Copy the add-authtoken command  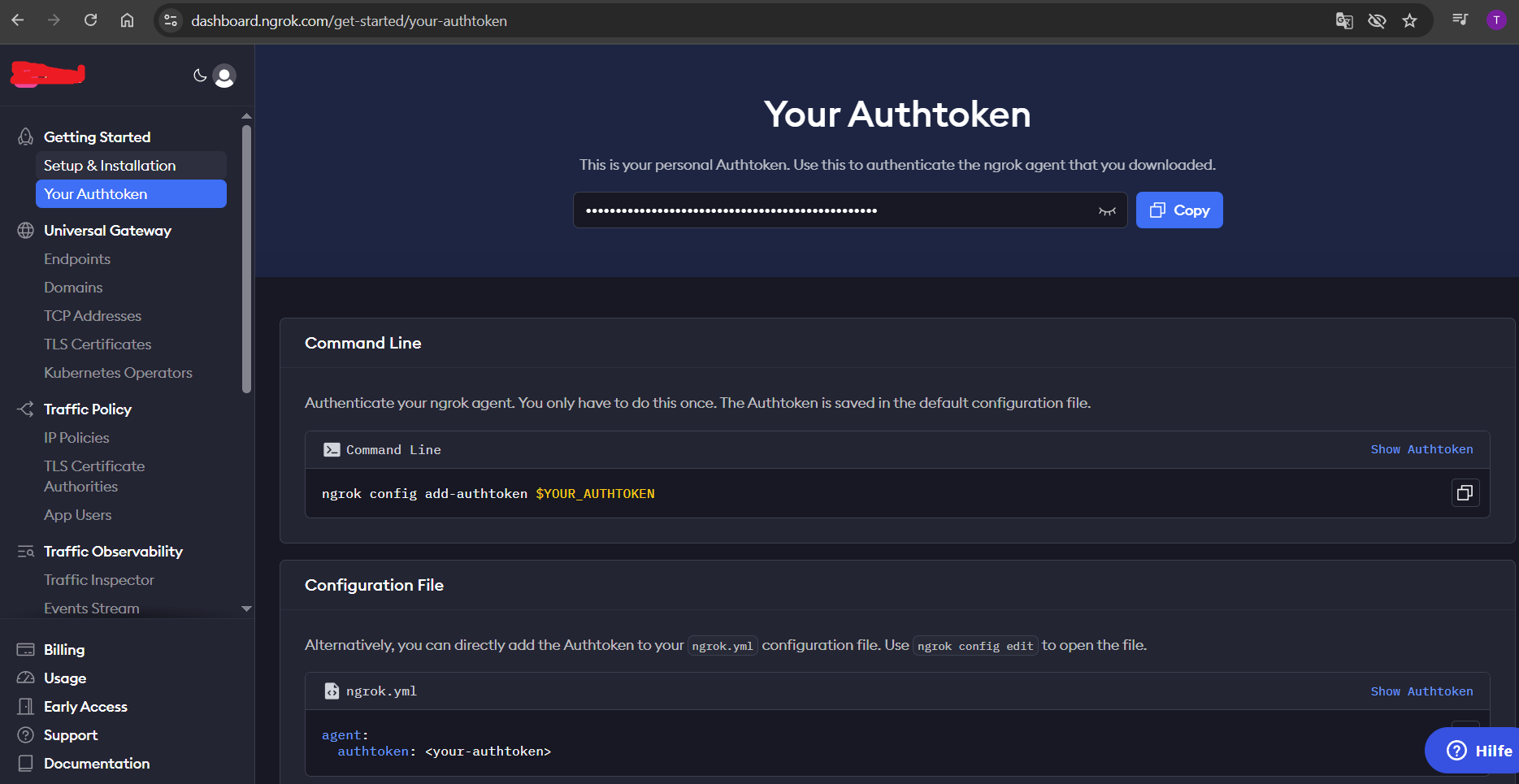pyautogui.click(x=1465, y=492)
